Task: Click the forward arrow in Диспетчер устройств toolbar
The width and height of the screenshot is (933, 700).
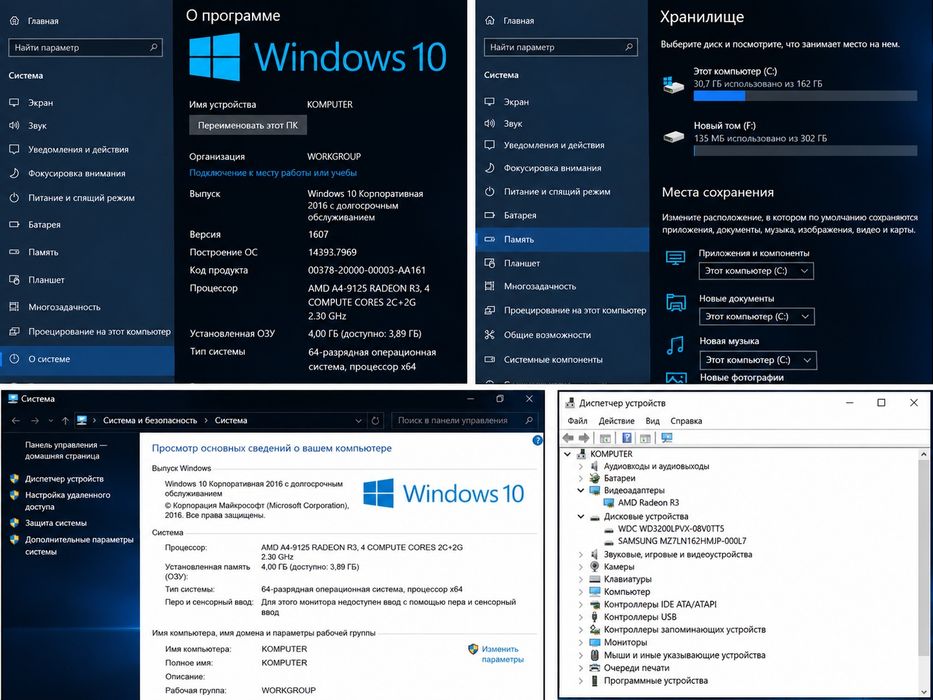Action: coord(584,438)
